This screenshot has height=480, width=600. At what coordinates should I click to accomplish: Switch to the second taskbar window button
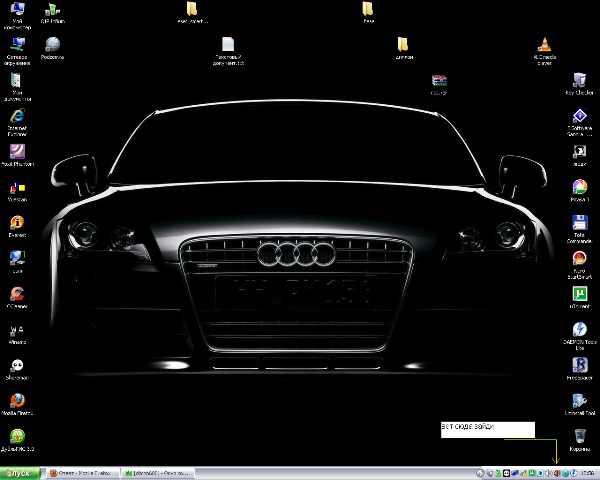[158, 473]
